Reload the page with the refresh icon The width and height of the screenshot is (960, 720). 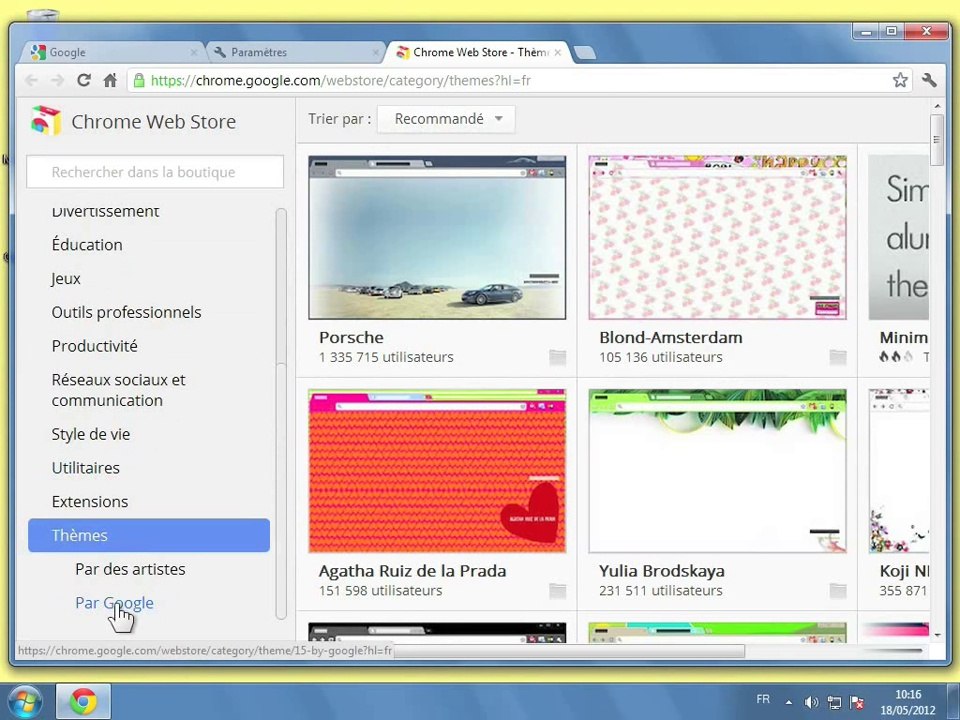[x=84, y=80]
